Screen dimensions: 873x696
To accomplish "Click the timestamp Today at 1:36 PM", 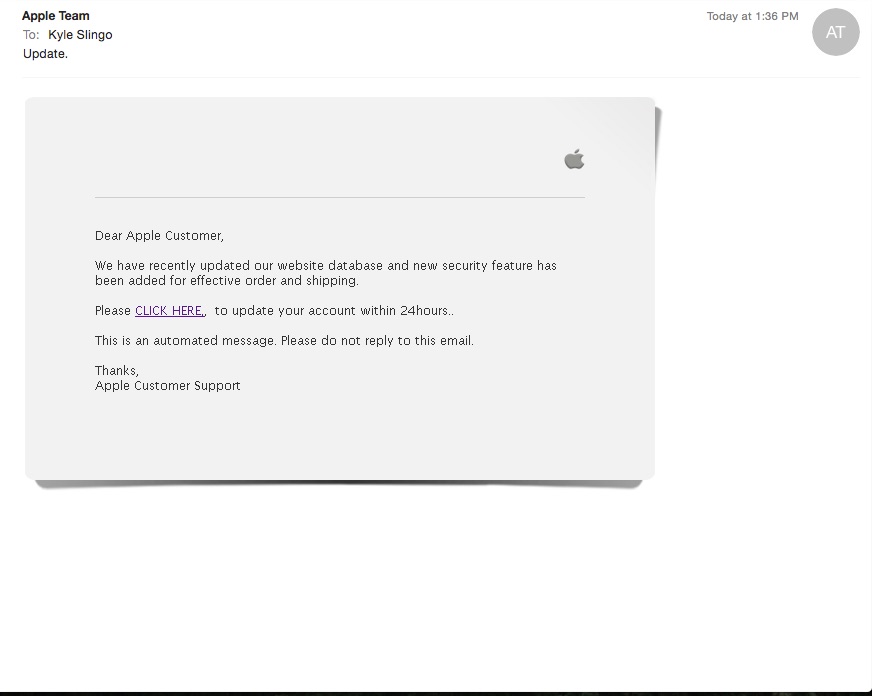I will pyautogui.click(x=752, y=16).
